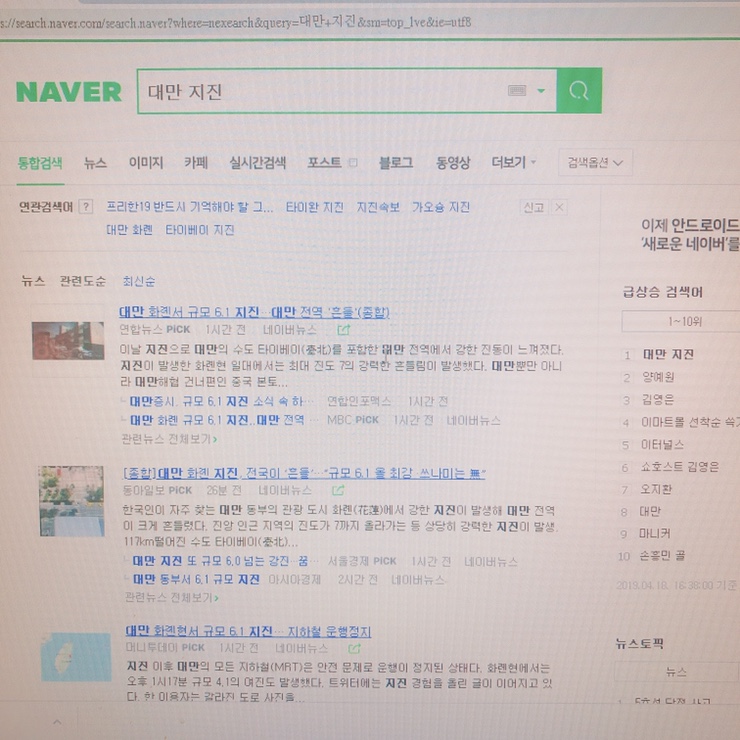Click the small icon next to 포스트
Viewport: 740px width, 740px height.
point(353,163)
